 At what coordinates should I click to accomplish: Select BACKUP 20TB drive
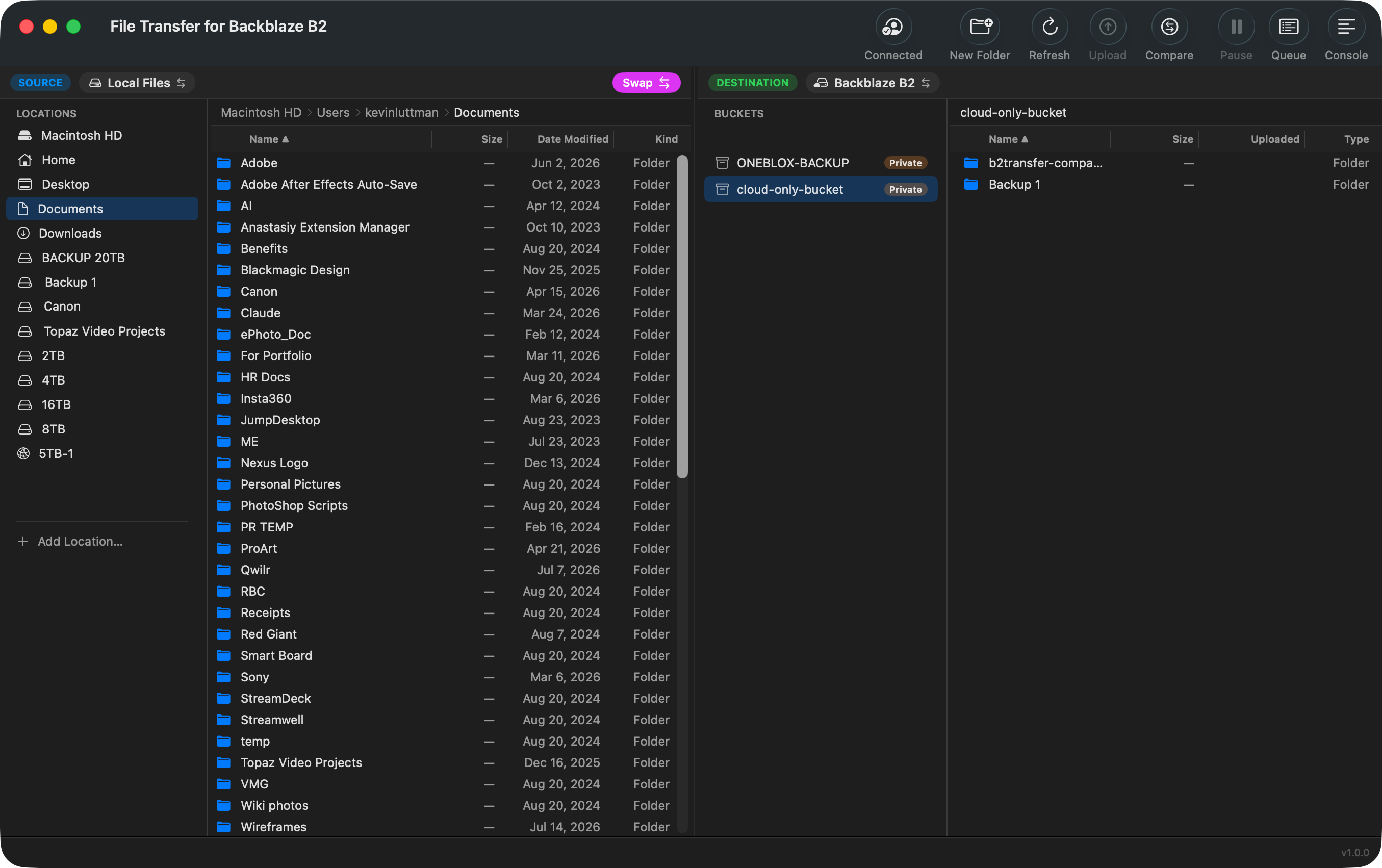[x=102, y=258]
